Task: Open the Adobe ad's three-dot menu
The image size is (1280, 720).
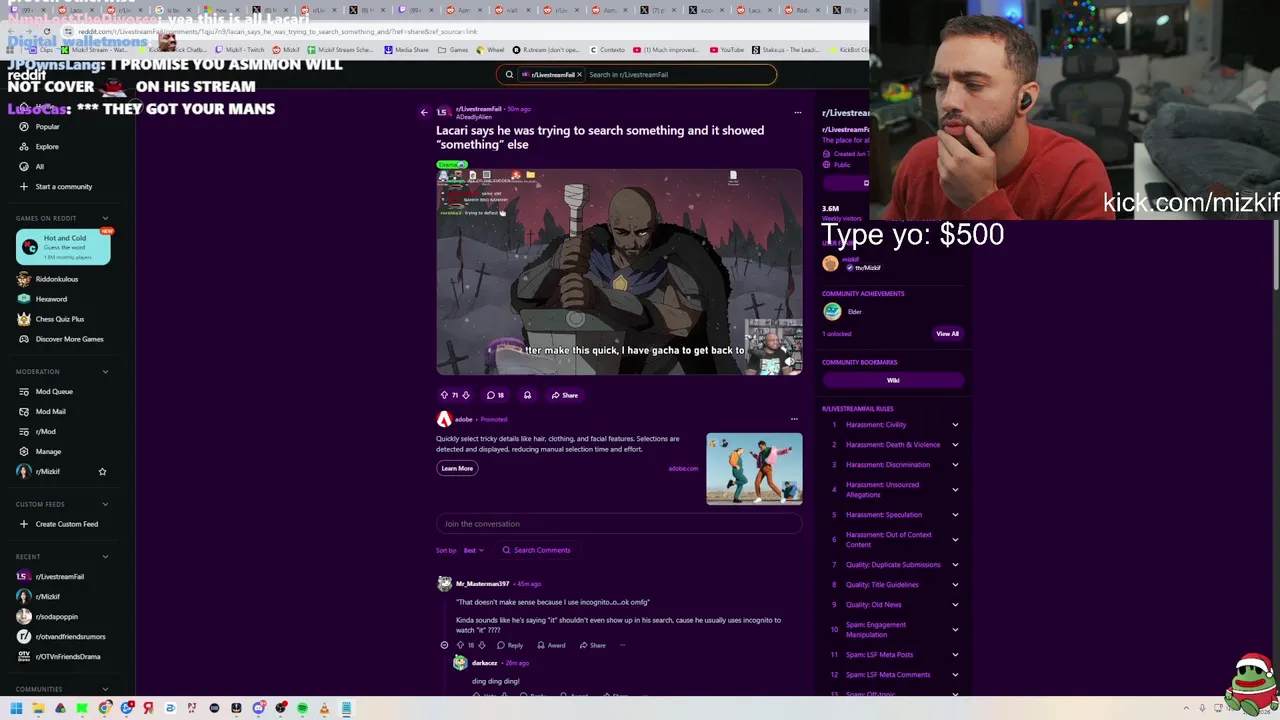Action: pos(794,419)
